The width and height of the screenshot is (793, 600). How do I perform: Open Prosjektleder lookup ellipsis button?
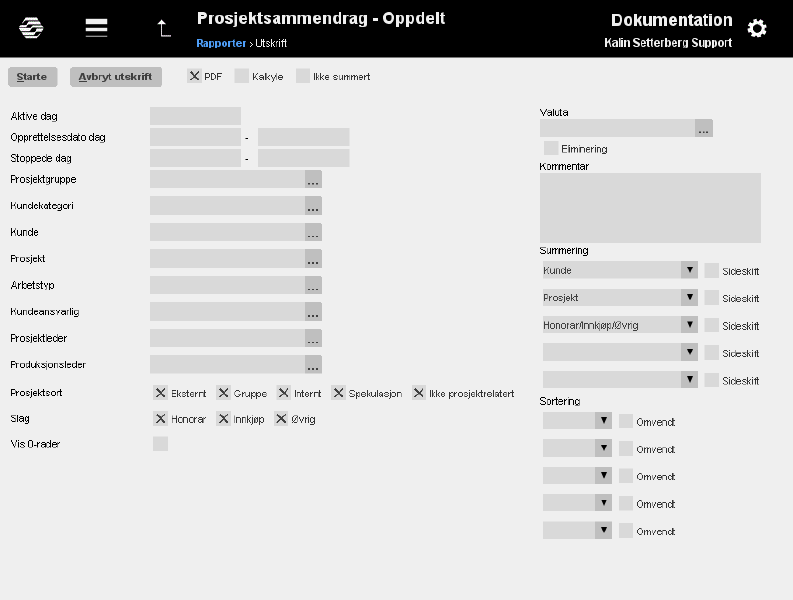[x=313, y=338]
